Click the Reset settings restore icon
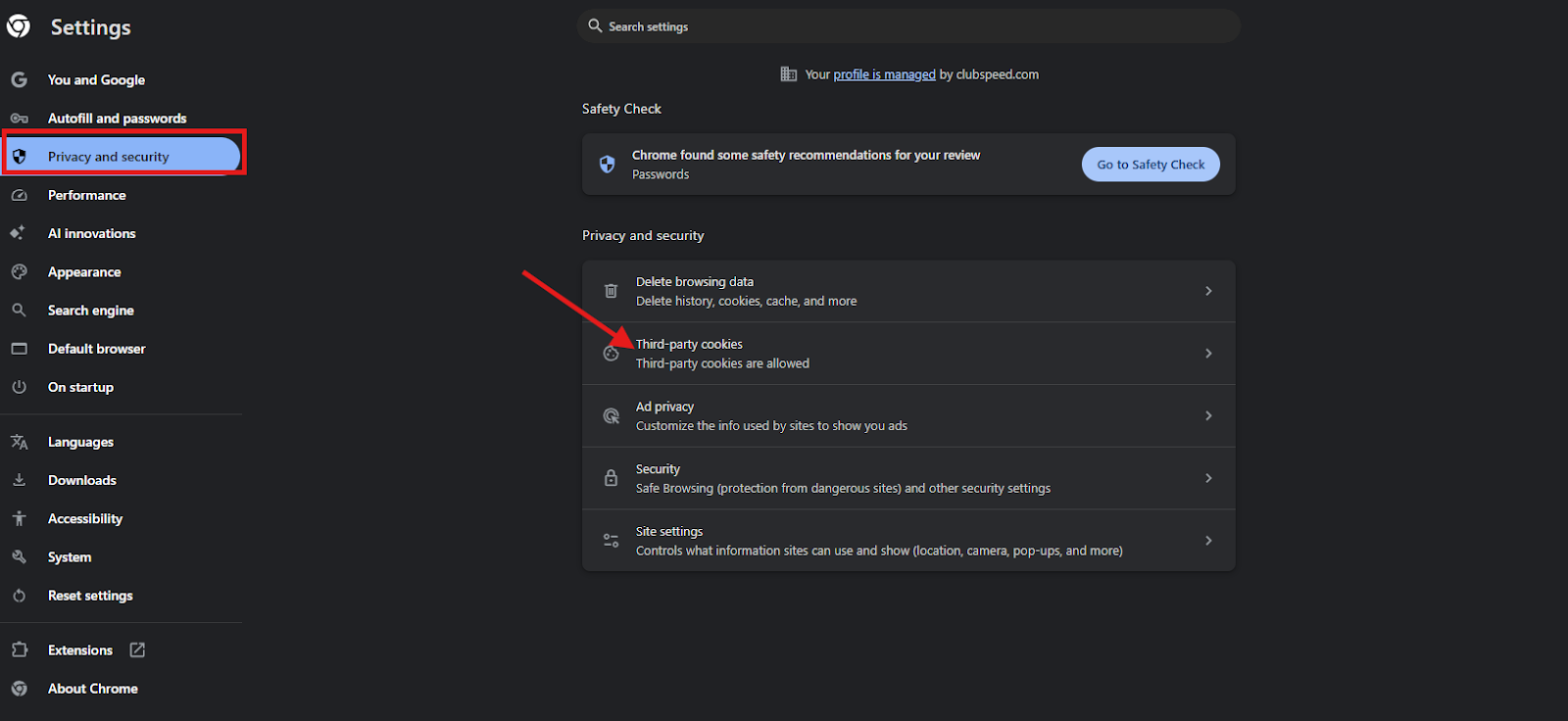The width and height of the screenshot is (1568, 721). coord(19,595)
